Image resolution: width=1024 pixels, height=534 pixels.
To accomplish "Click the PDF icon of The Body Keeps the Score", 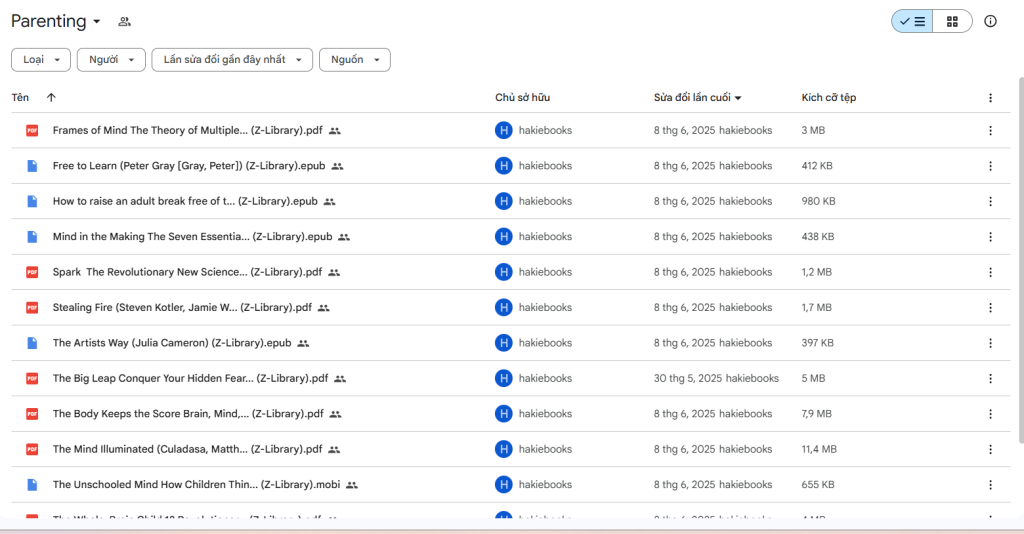I will pos(32,414).
